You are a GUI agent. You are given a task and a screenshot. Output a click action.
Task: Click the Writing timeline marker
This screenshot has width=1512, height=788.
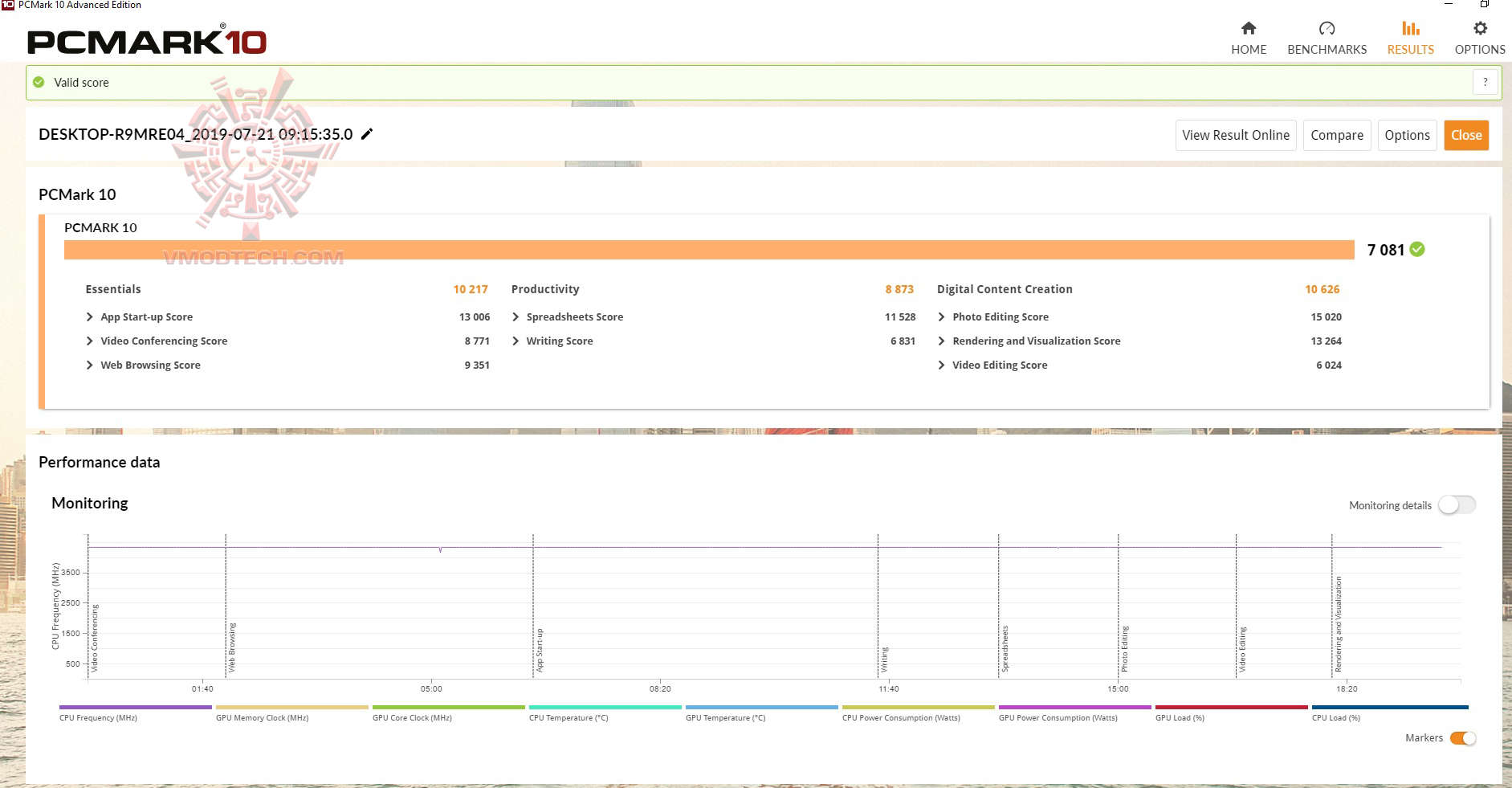pyautogui.click(x=885, y=660)
